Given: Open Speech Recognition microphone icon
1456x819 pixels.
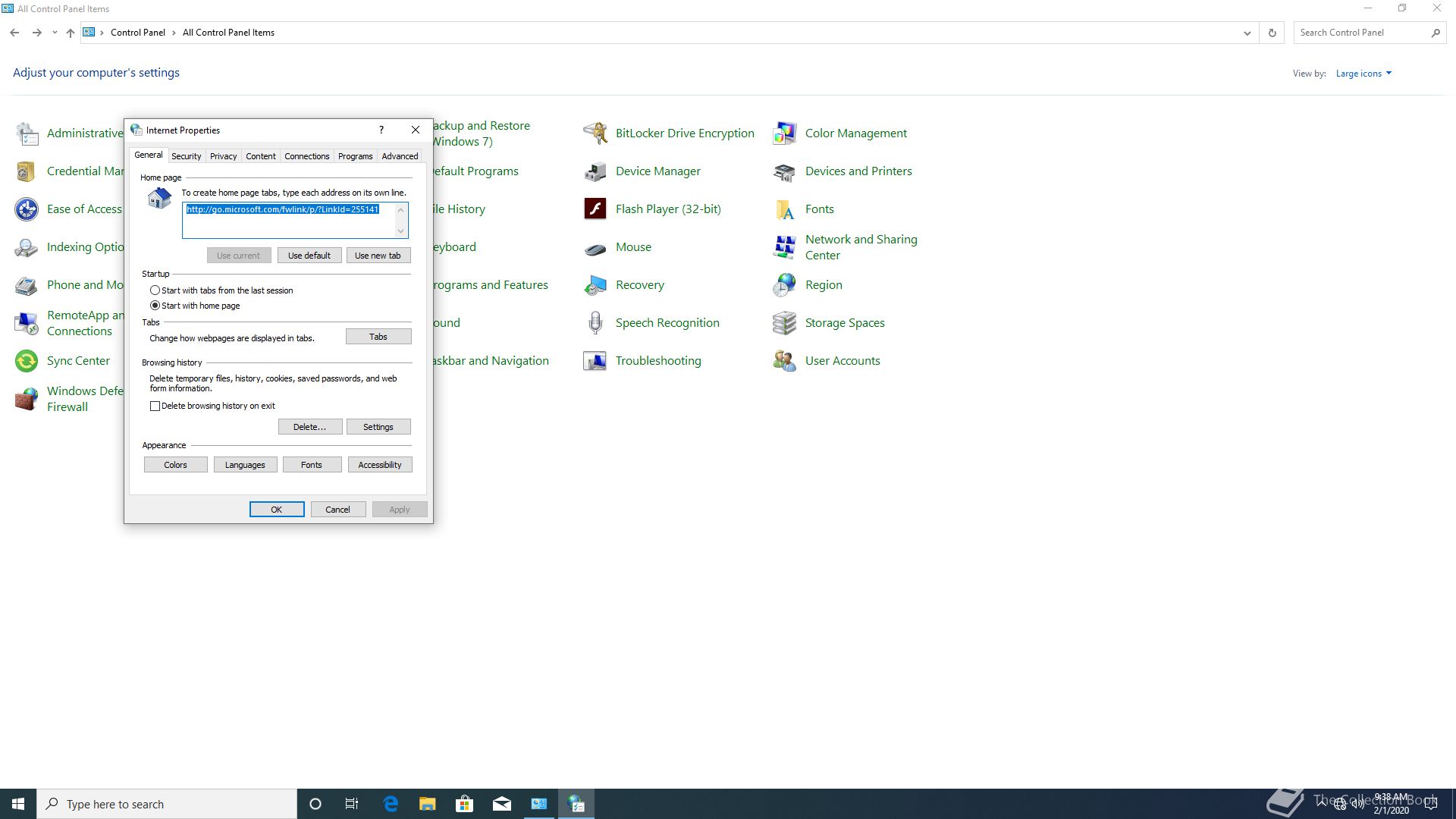Looking at the screenshot, I should click(x=595, y=323).
